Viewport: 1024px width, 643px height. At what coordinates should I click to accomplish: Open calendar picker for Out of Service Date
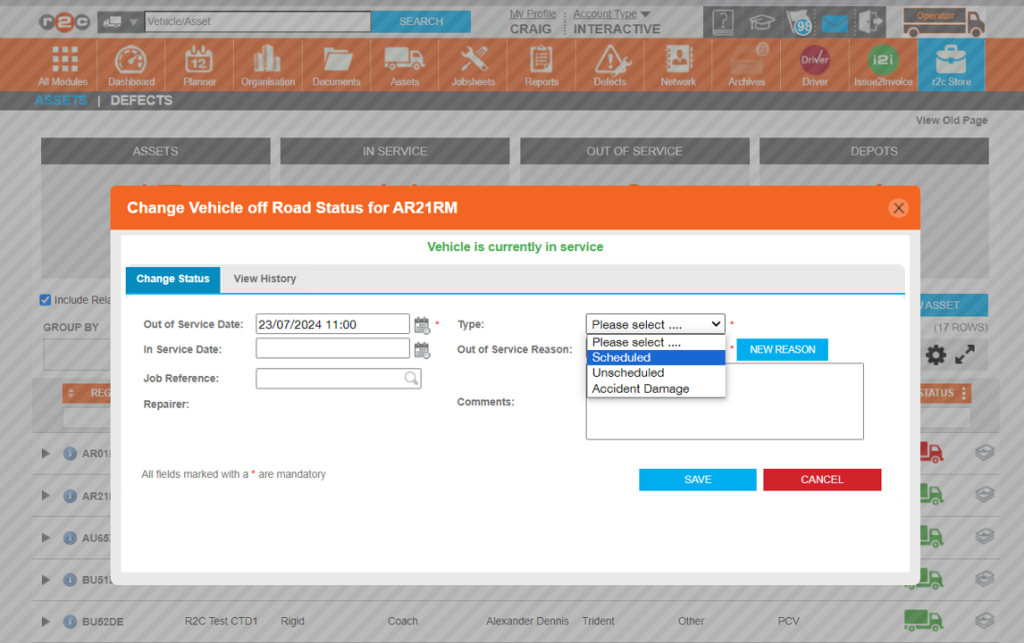tap(422, 325)
